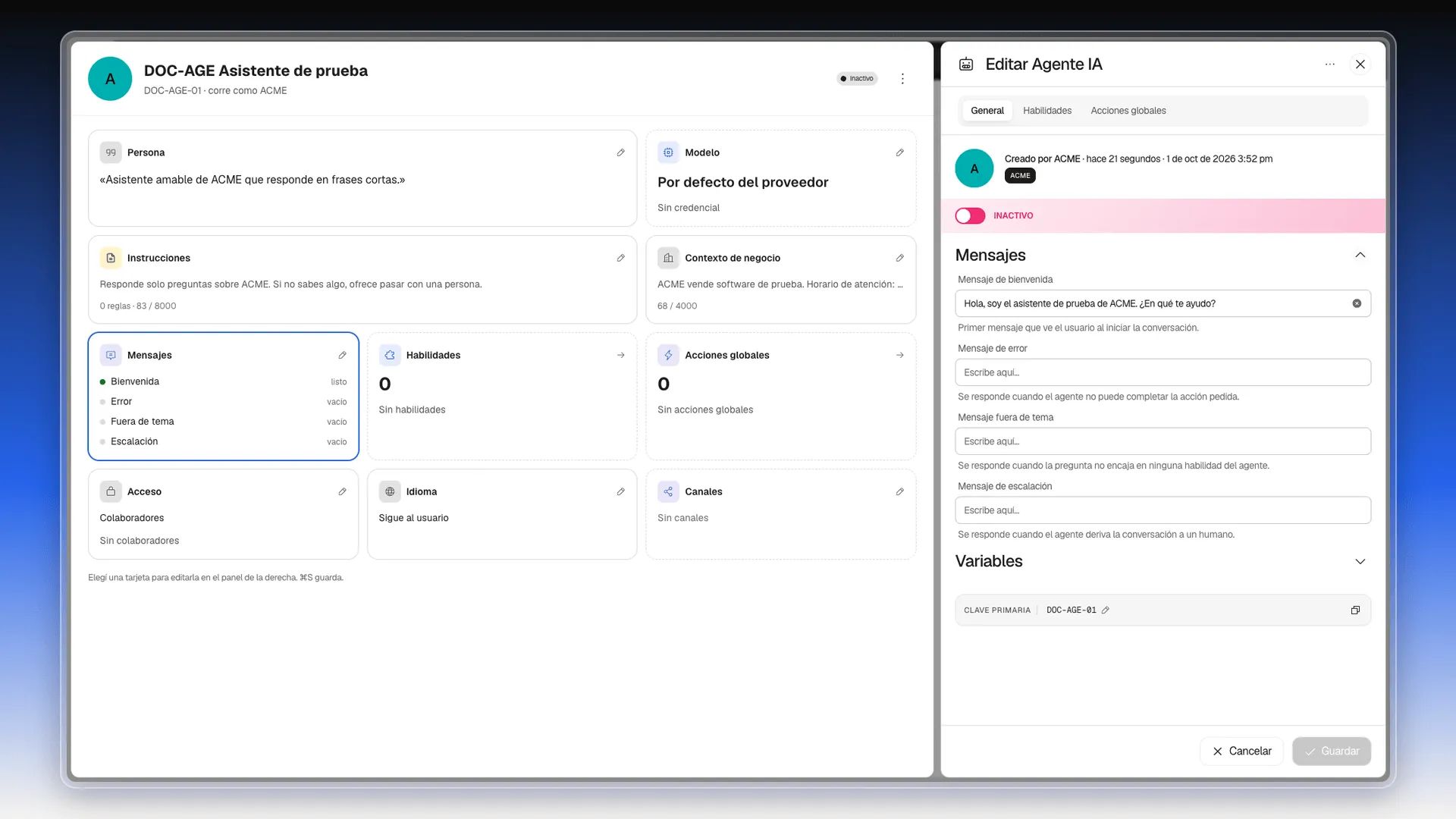The image size is (1456, 819).
Task: Click the Canales share icon
Action: pyautogui.click(x=668, y=491)
